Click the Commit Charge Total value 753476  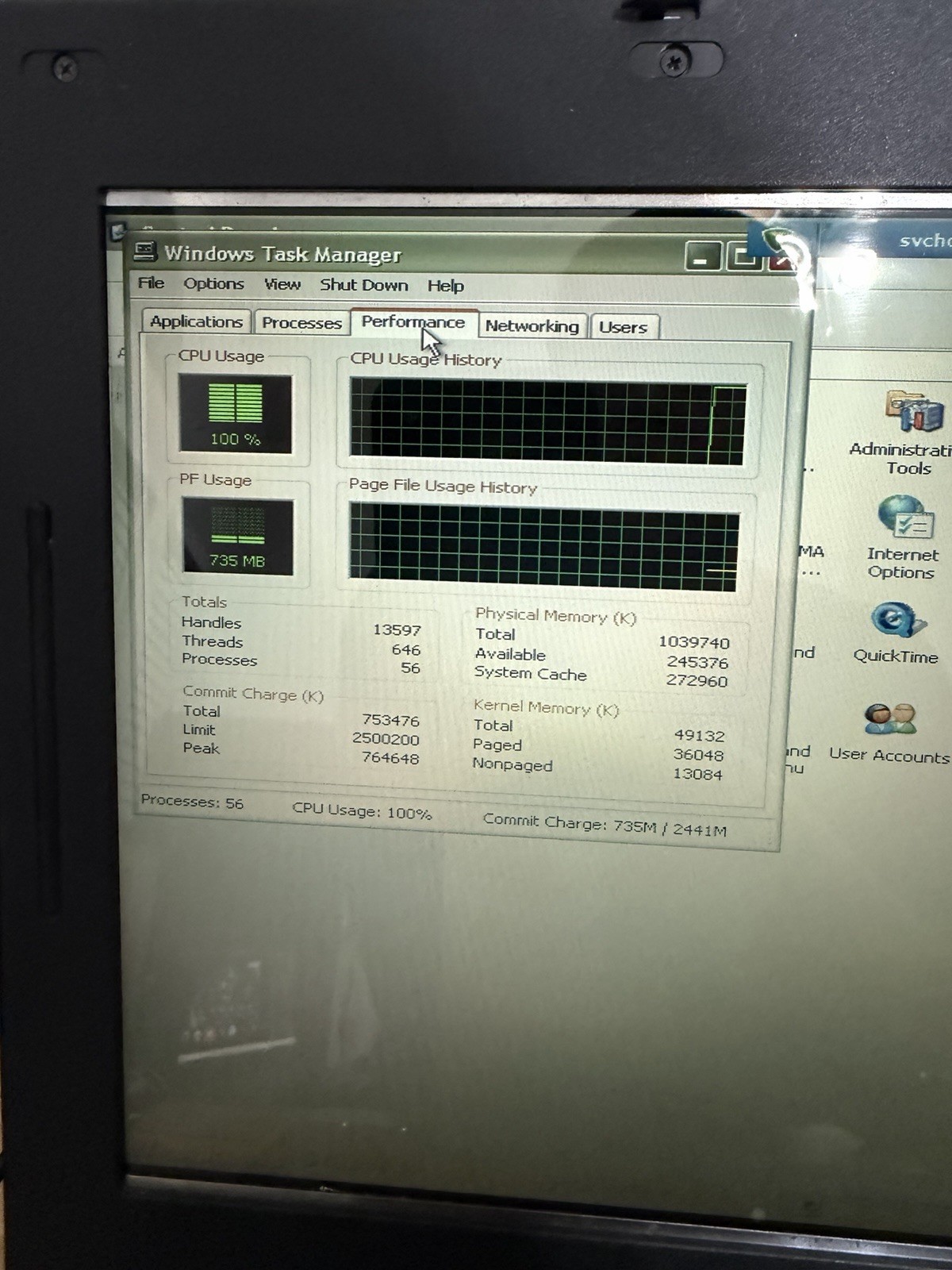pyautogui.click(x=390, y=720)
